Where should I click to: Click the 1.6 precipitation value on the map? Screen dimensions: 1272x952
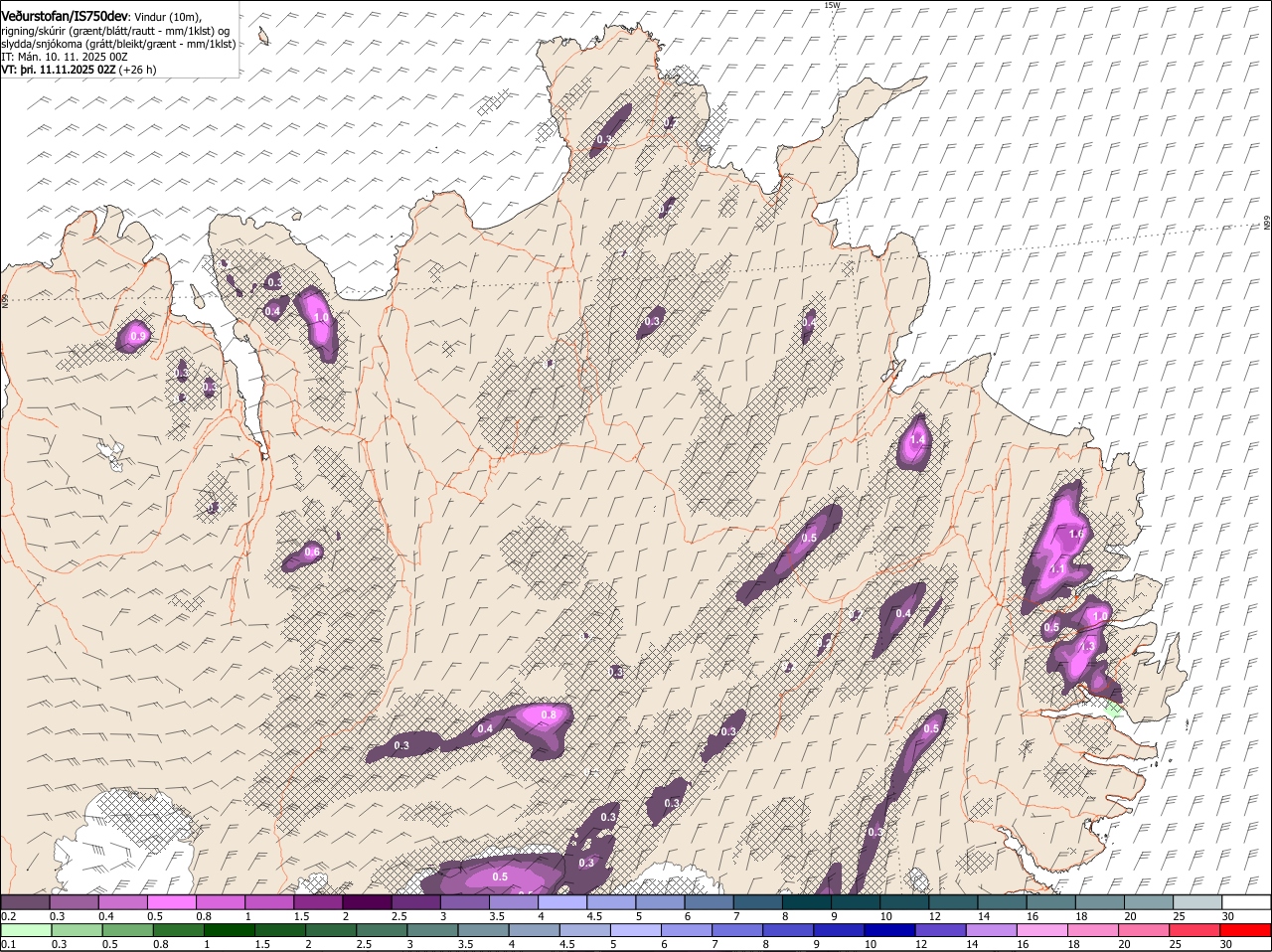1075,534
